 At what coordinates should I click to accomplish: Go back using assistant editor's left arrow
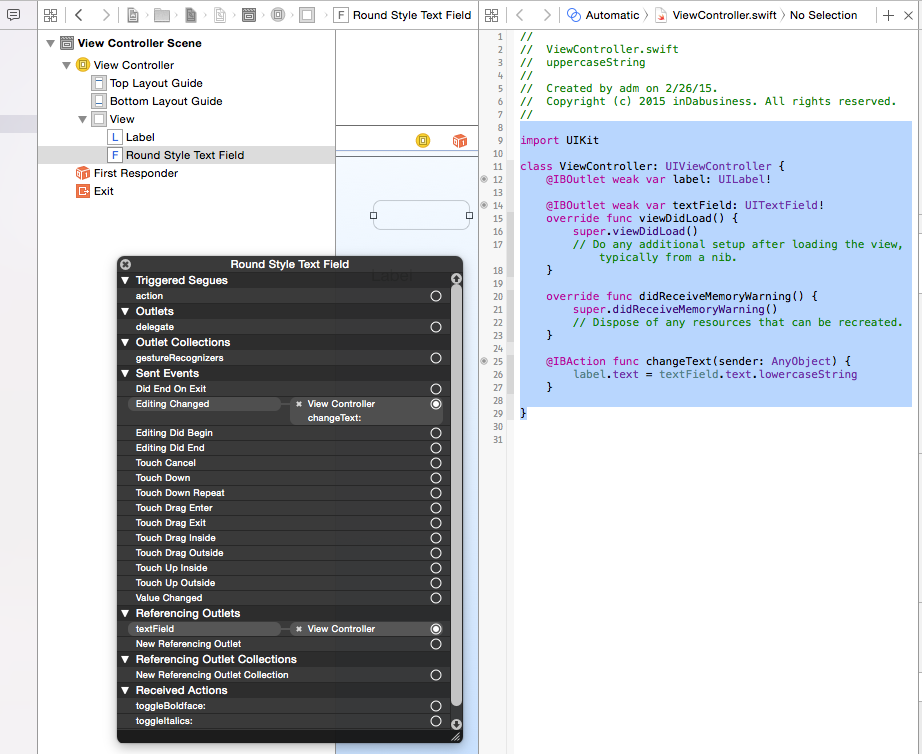(518, 15)
